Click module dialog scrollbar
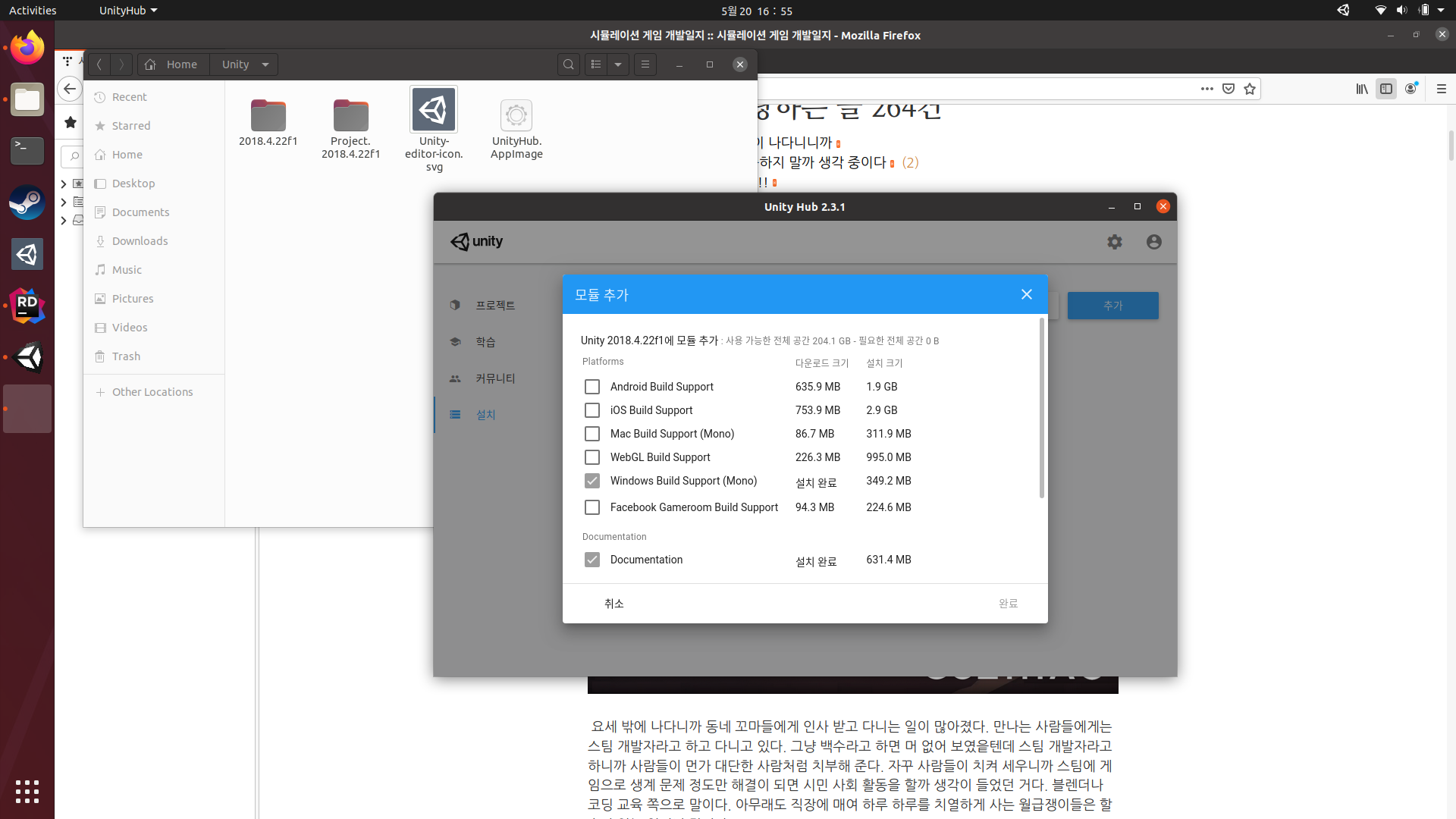 [1041, 408]
